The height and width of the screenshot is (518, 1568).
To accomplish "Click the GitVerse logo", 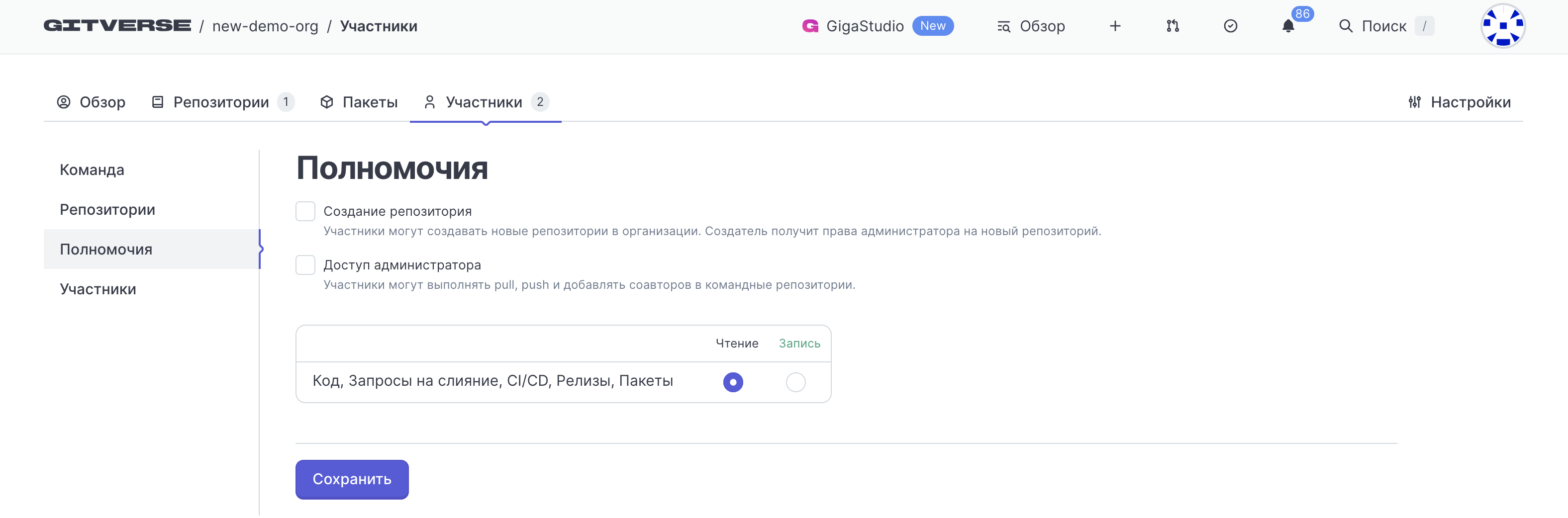I will tap(117, 26).
